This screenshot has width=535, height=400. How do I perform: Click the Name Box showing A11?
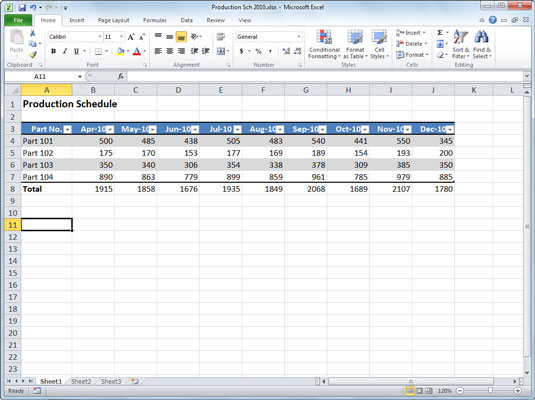tap(43, 76)
